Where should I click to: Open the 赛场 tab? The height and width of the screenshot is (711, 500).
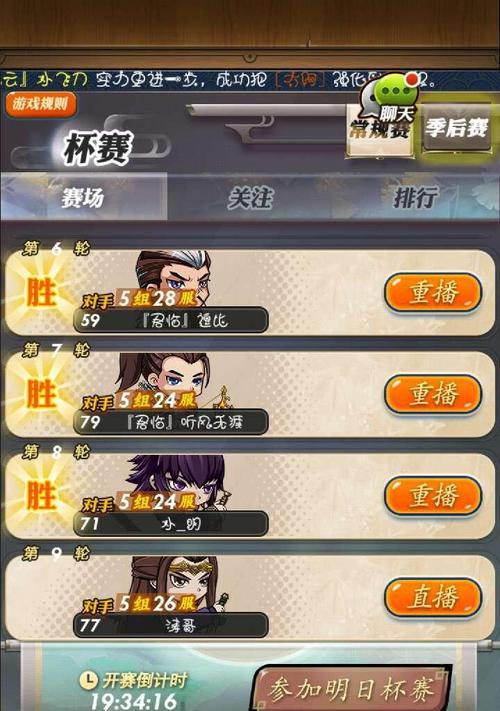(84, 197)
